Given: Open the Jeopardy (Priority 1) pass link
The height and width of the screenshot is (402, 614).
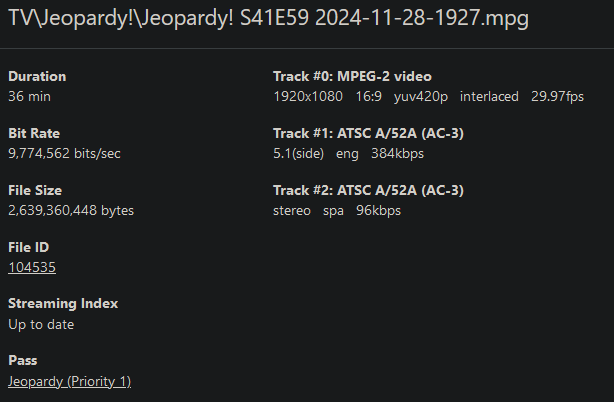Looking at the screenshot, I should (69, 381).
